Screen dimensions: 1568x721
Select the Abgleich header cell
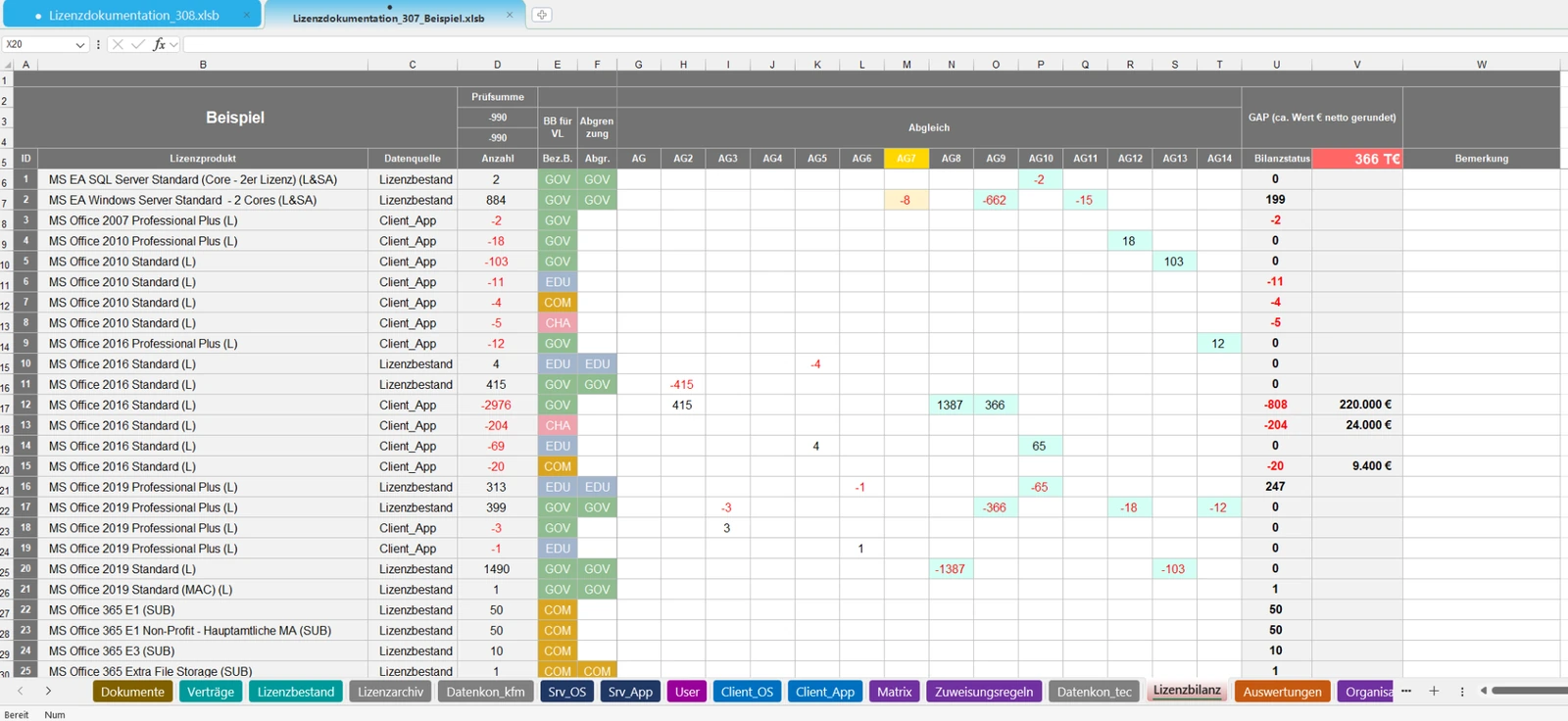(x=929, y=127)
